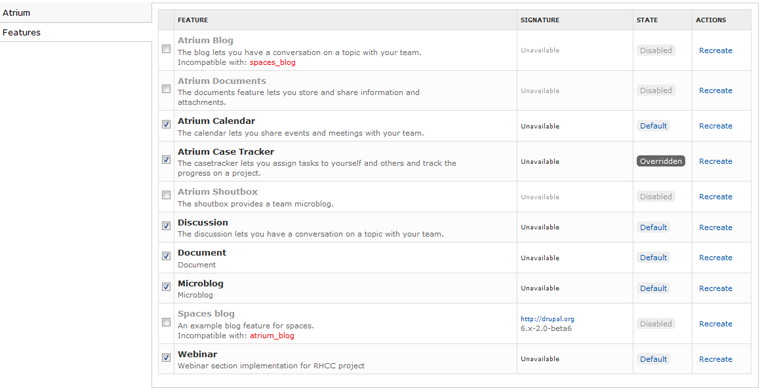Enable the Atrium Blog checkbox

pyautogui.click(x=166, y=49)
